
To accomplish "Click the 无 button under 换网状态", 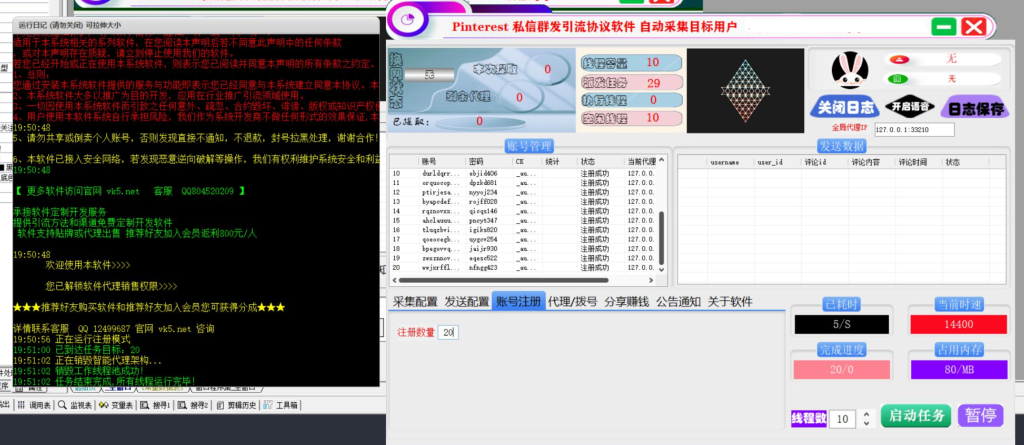I will coord(429,74).
